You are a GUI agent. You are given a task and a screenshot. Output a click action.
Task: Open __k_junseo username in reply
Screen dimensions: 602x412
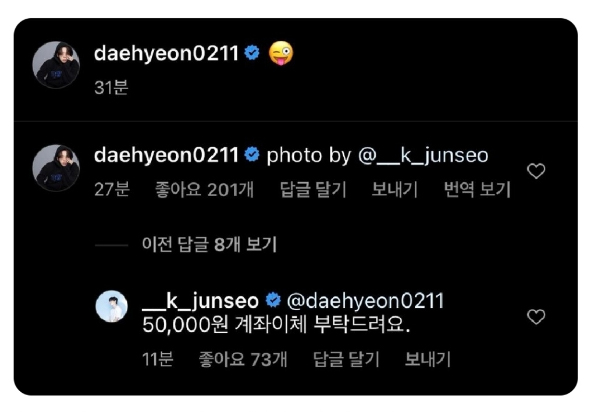point(200,301)
